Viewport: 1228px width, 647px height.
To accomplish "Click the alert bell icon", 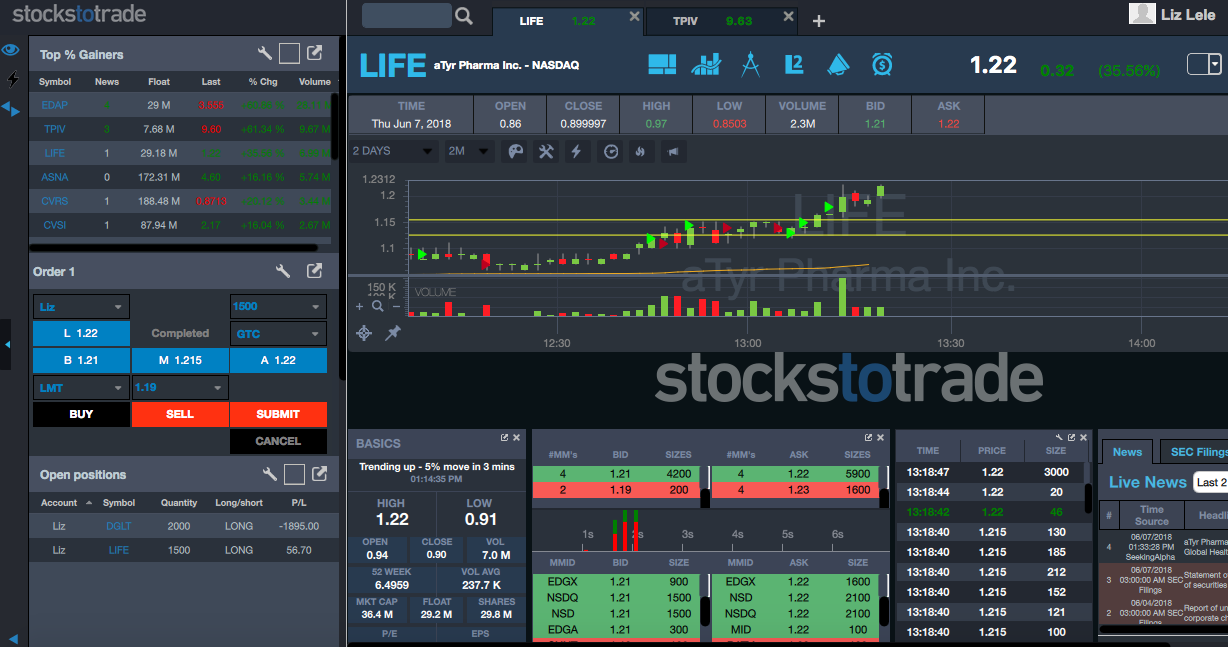I will (837, 65).
